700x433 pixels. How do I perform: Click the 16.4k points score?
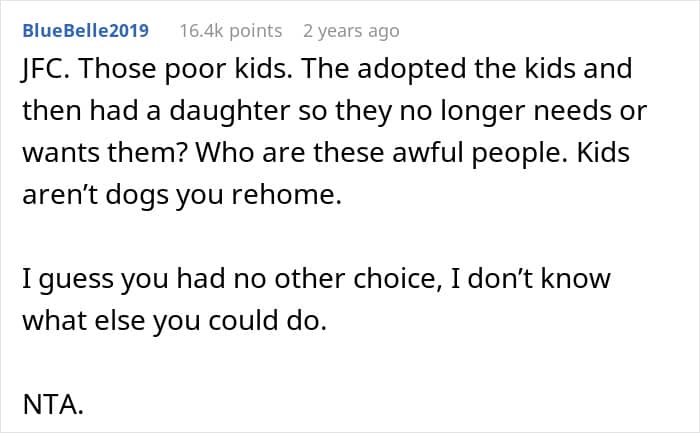coord(231,31)
